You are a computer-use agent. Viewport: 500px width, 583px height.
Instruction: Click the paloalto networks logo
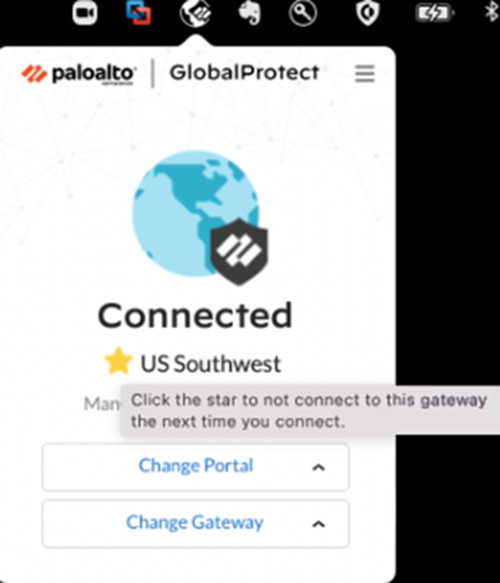coord(79,74)
